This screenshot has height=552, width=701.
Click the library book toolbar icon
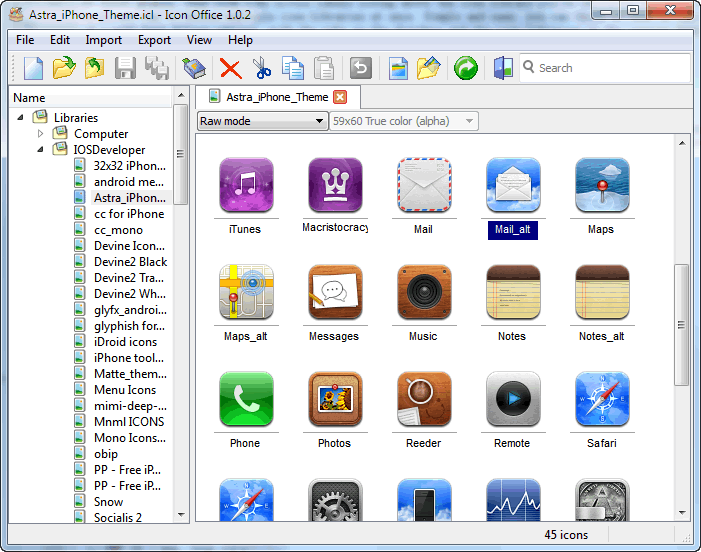pos(194,68)
